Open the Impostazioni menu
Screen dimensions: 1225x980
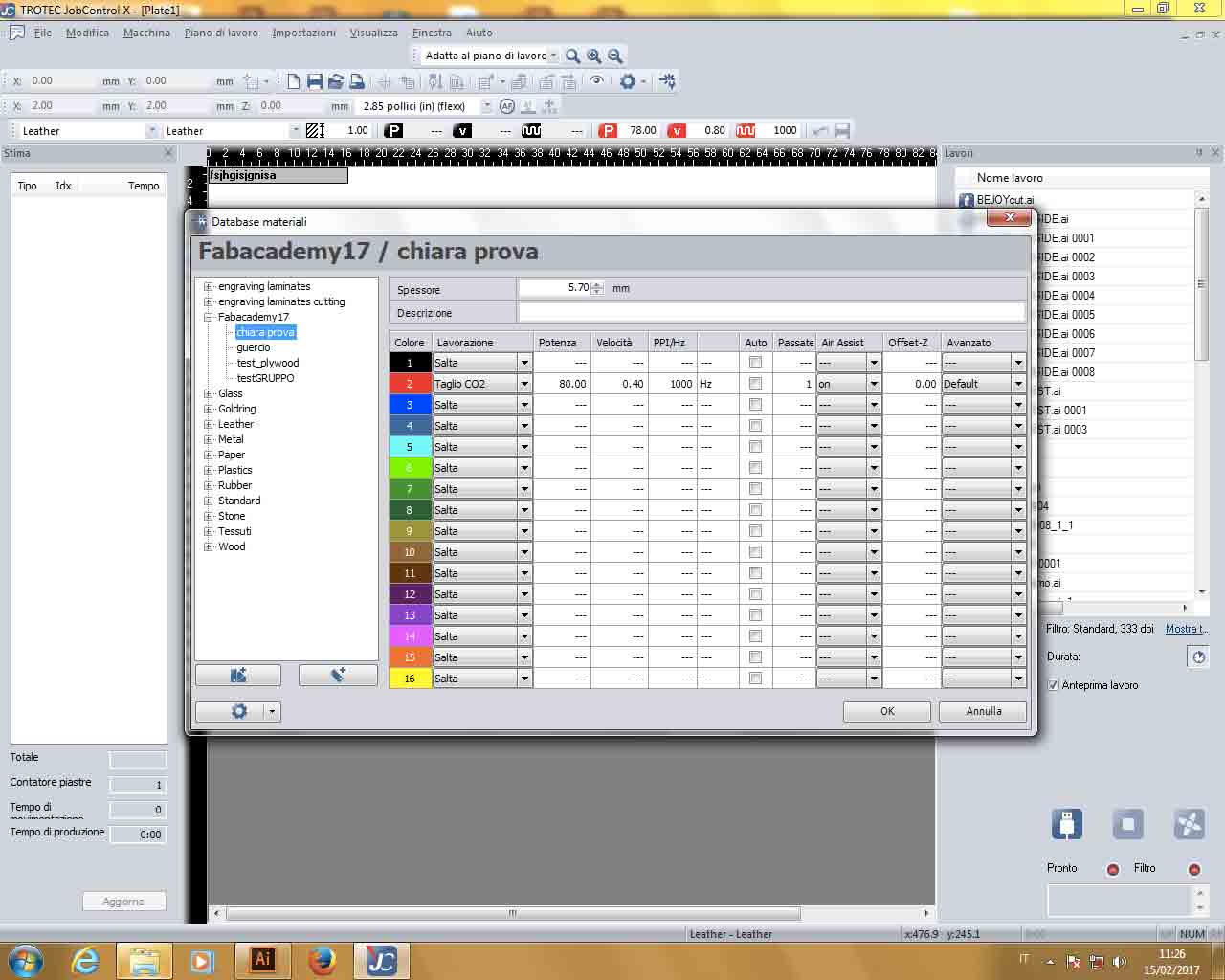pyautogui.click(x=303, y=33)
